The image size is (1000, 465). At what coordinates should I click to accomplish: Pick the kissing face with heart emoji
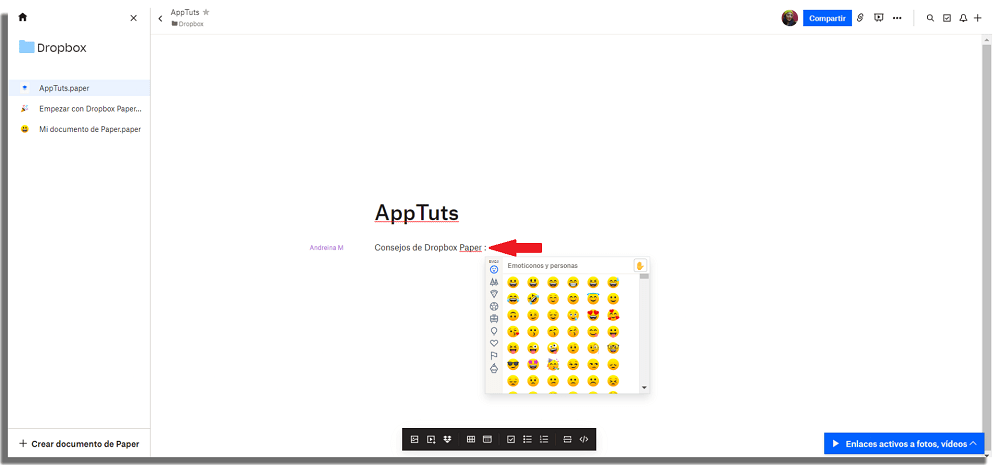[x=513, y=332]
